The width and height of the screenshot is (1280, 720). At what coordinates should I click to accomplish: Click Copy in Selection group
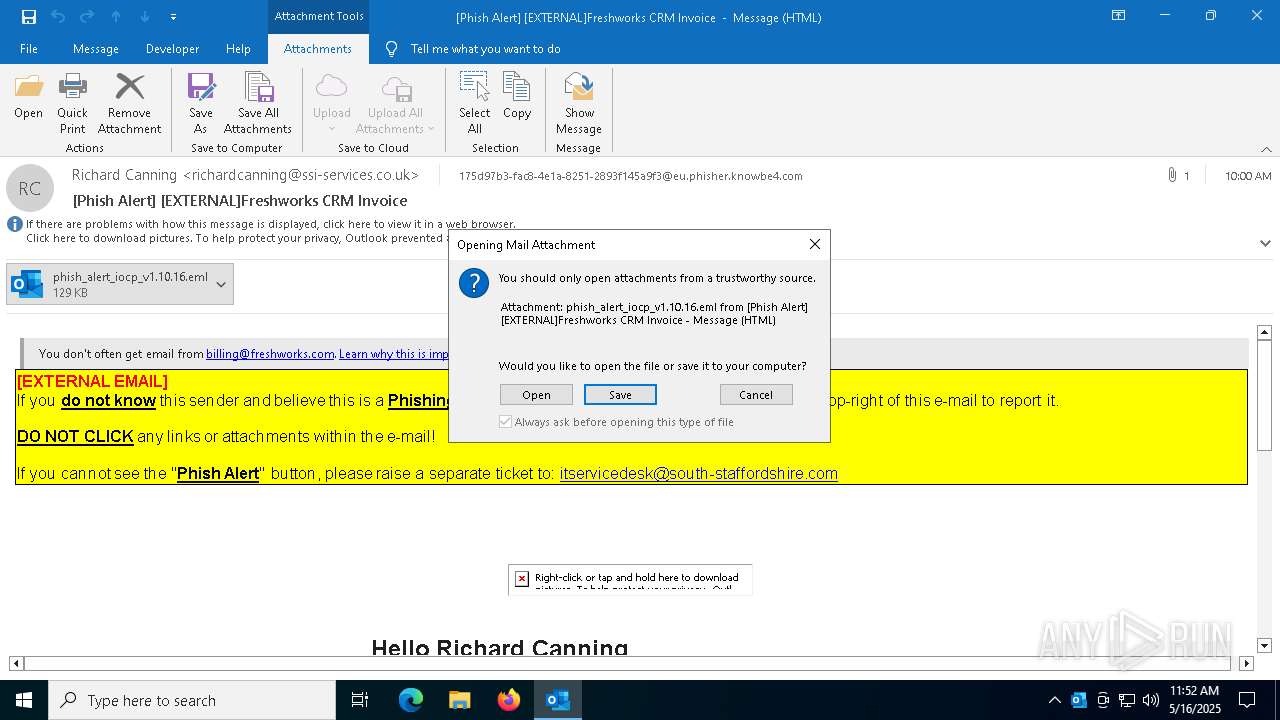pyautogui.click(x=517, y=96)
